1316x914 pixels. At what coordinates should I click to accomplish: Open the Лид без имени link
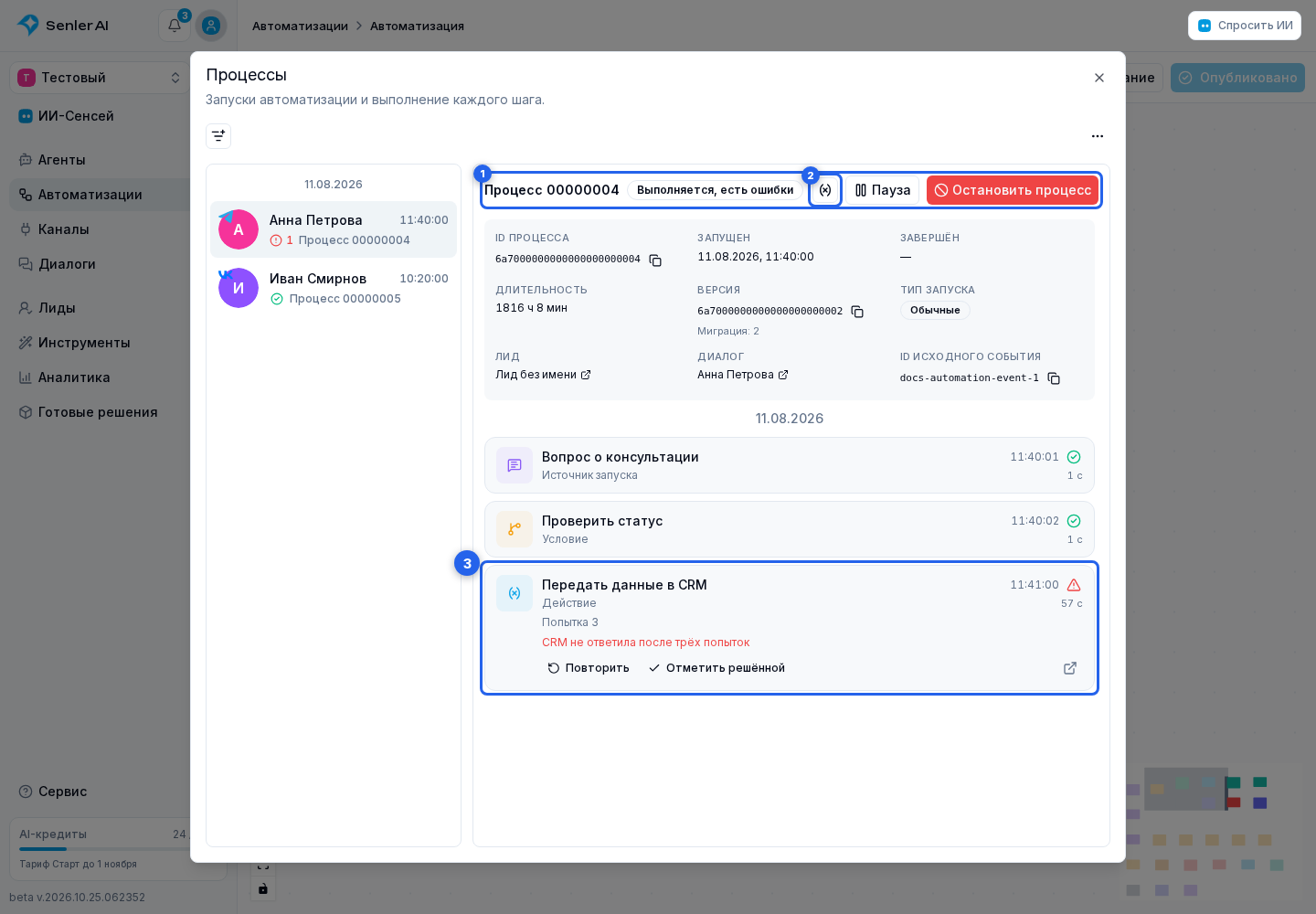click(x=543, y=375)
